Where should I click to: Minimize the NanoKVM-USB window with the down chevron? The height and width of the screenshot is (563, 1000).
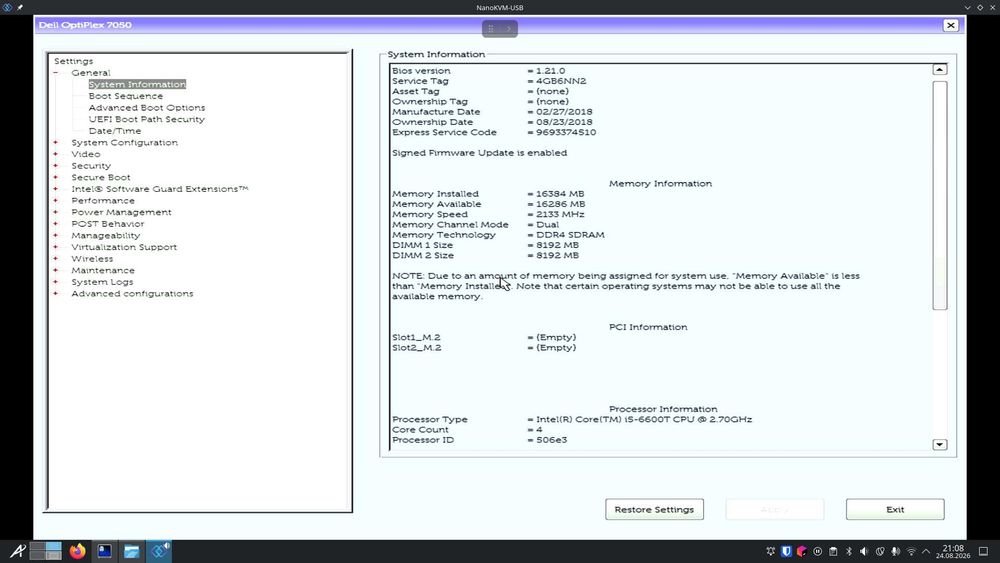(x=967, y=7)
